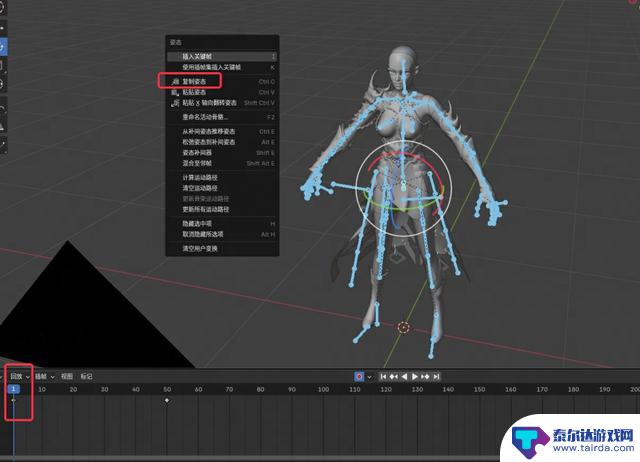The width and height of the screenshot is (640, 462).
Task: Jump to the end frame
Action: pos(436,376)
